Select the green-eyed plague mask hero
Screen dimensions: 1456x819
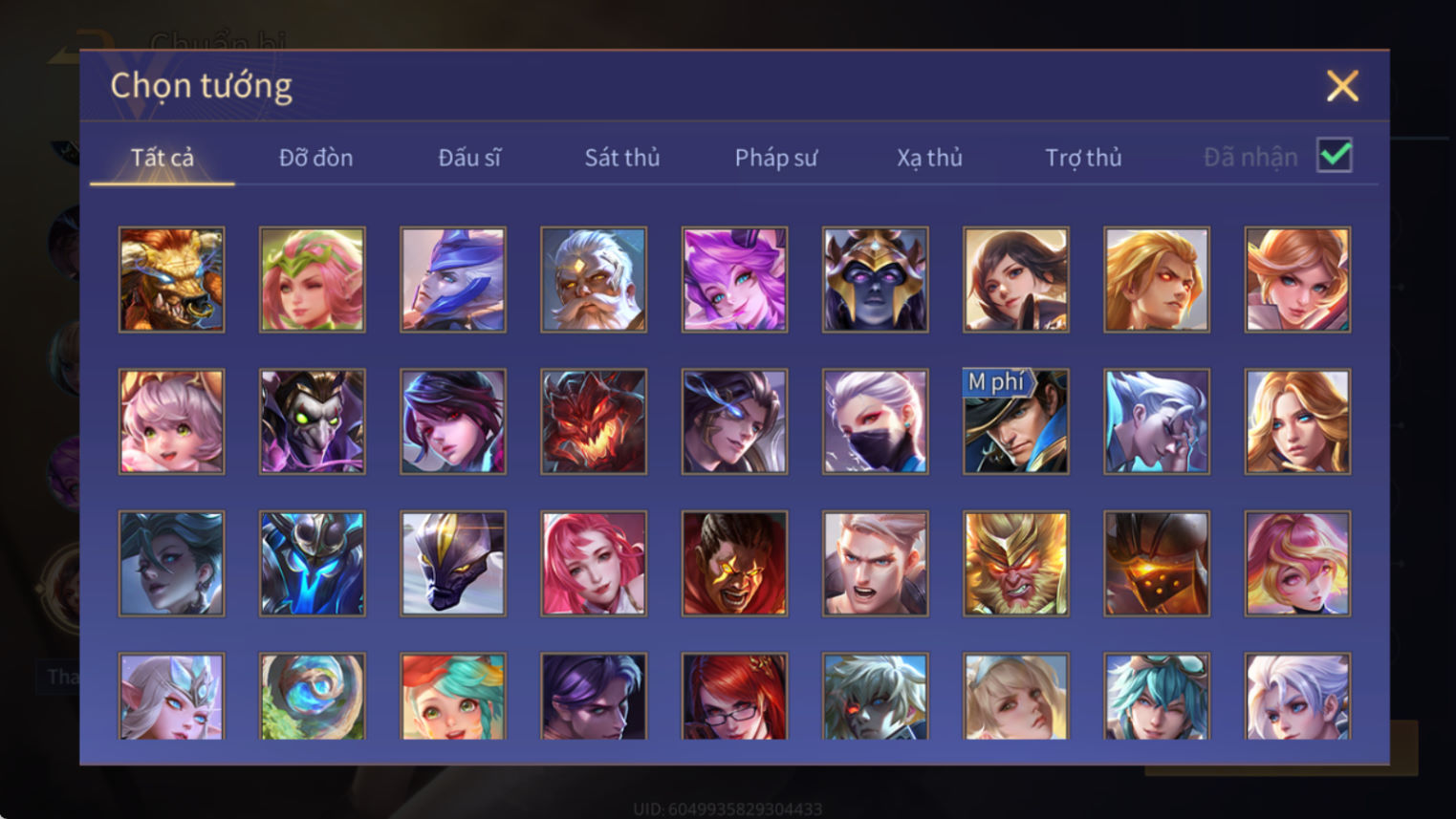tap(313, 421)
